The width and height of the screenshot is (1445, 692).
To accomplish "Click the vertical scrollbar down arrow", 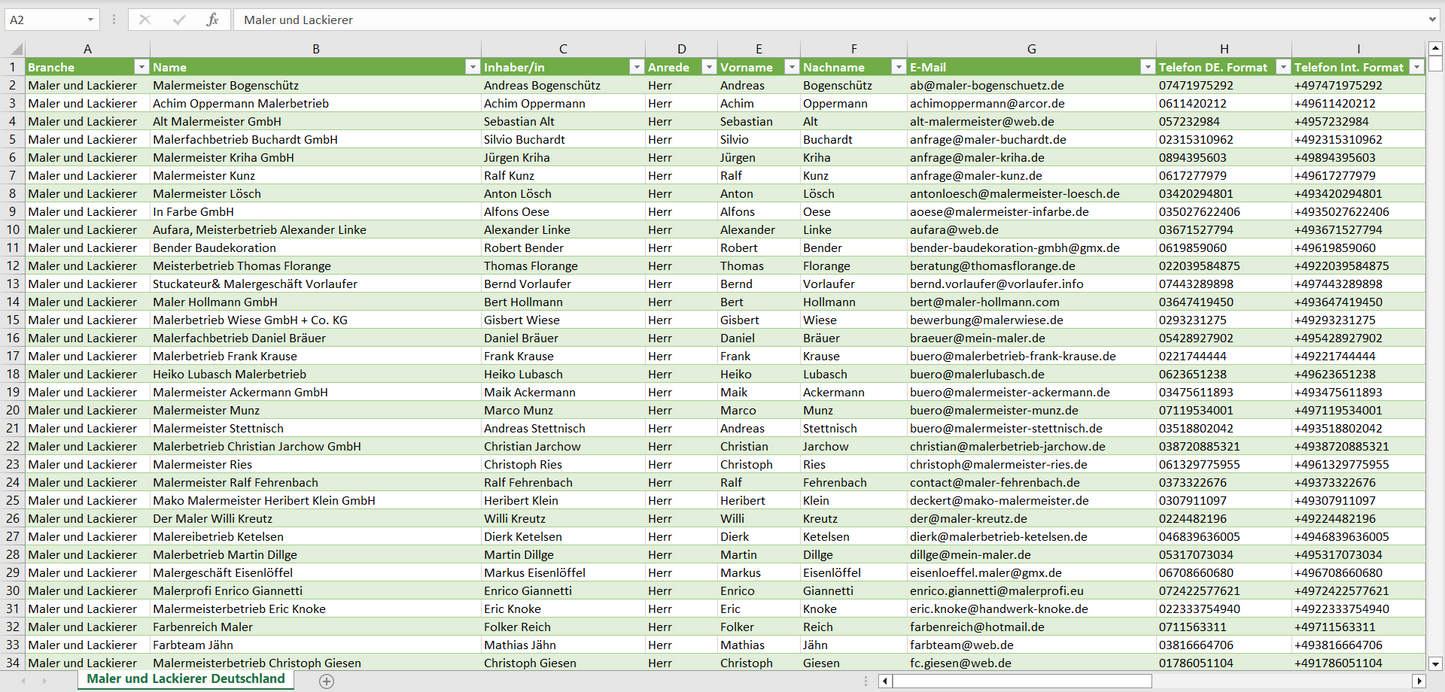I will [1436, 662].
